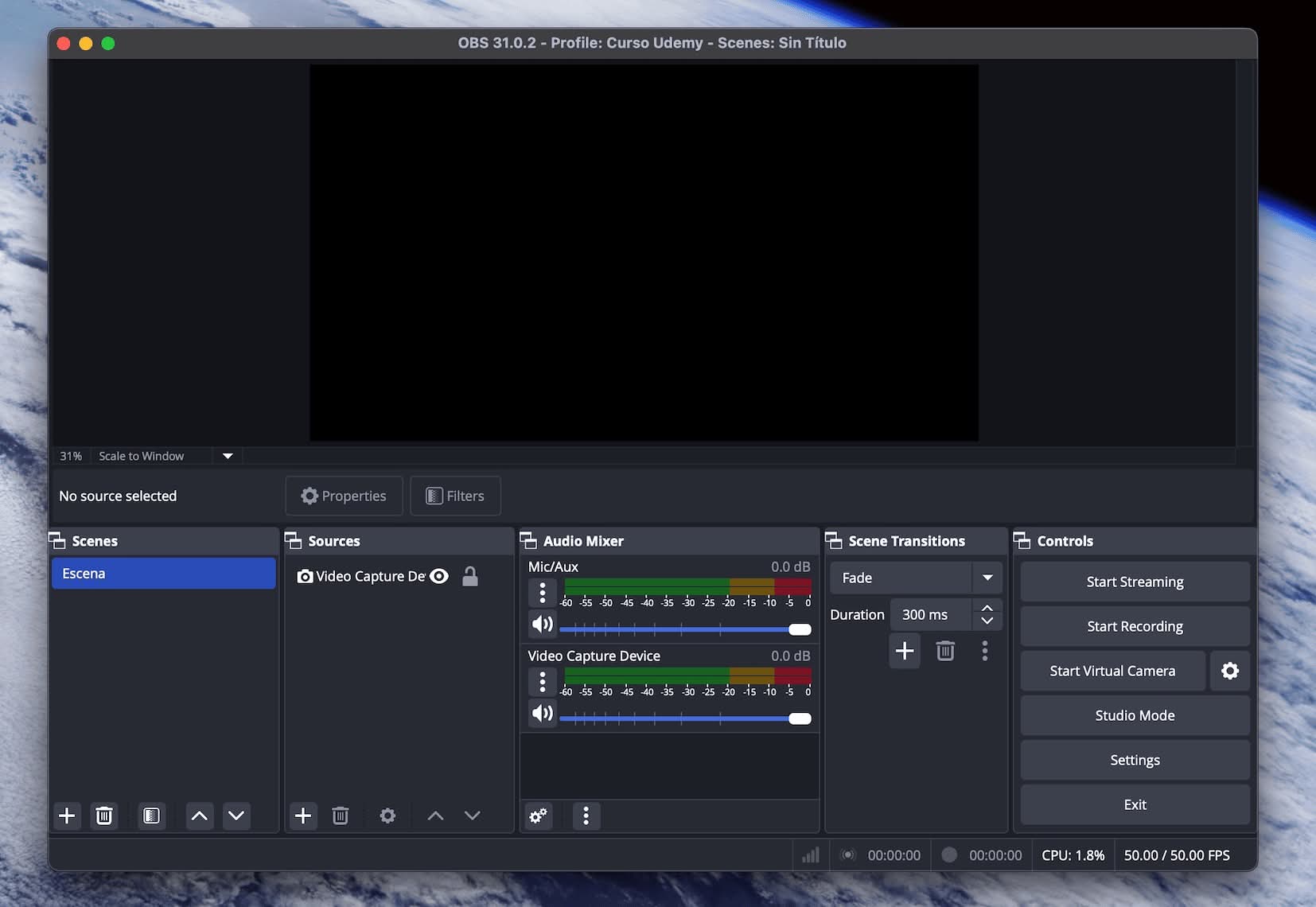1316x907 pixels.
Task: Mute the Mic/Aux audio channel
Action: (543, 625)
